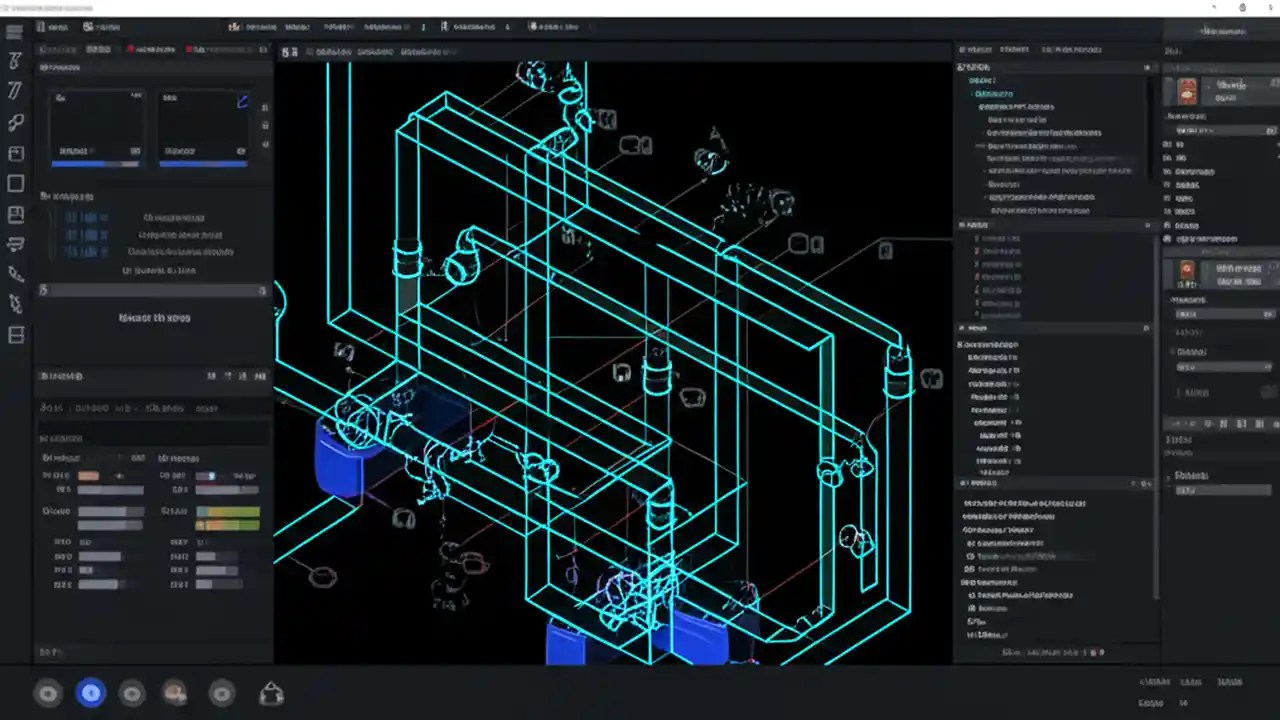The image size is (1280, 720).
Task: Click the long search input bar above the preview message
Action: 152,290
